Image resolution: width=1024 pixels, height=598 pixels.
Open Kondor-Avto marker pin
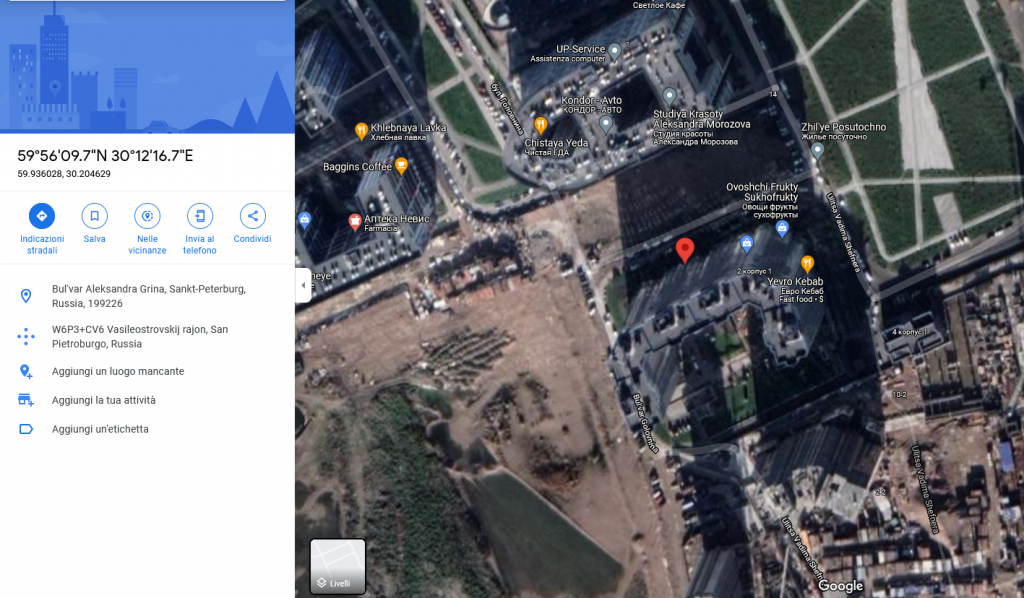point(606,124)
